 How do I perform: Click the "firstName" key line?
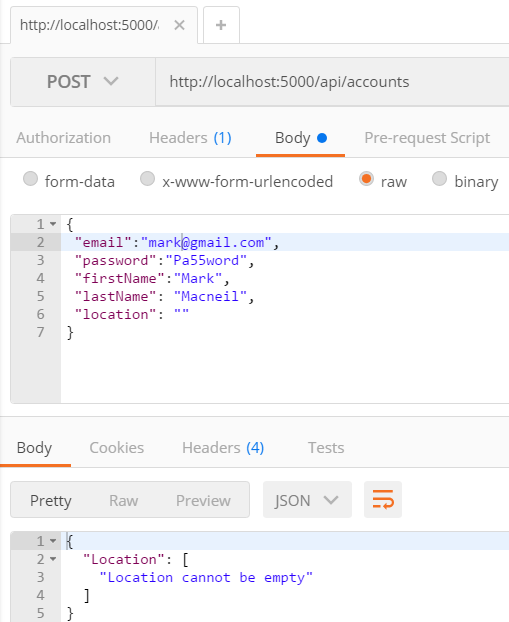tap(119, 278)
